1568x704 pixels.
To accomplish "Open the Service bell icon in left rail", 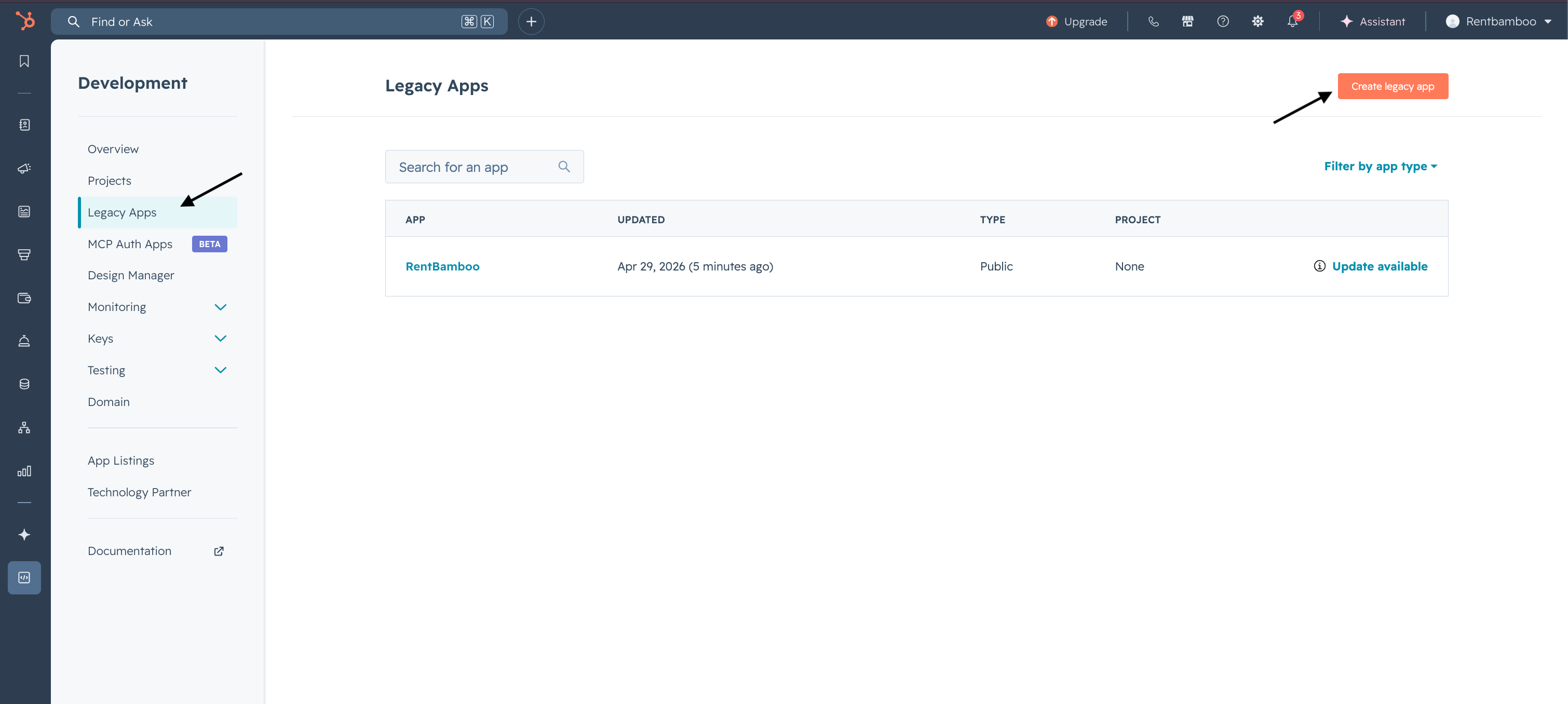I will 24,341.
